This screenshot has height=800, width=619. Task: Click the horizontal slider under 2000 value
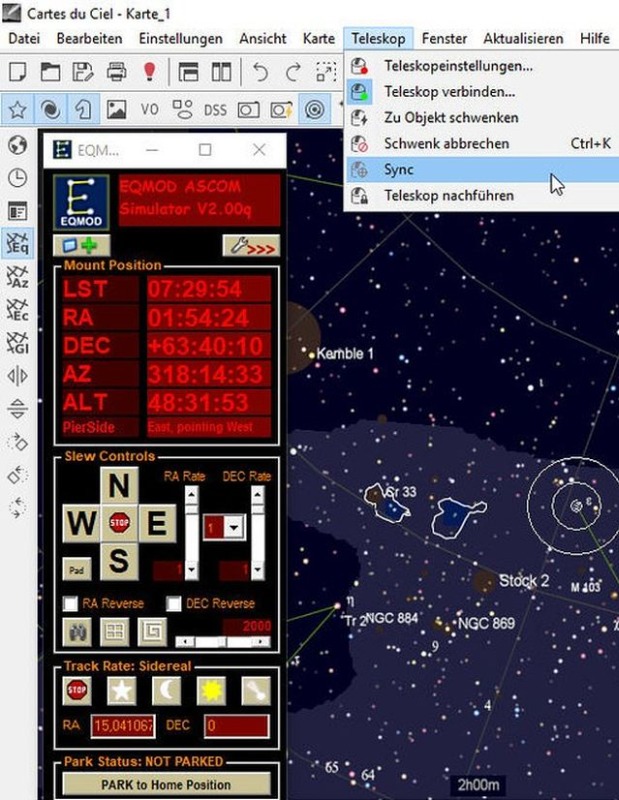223,641
